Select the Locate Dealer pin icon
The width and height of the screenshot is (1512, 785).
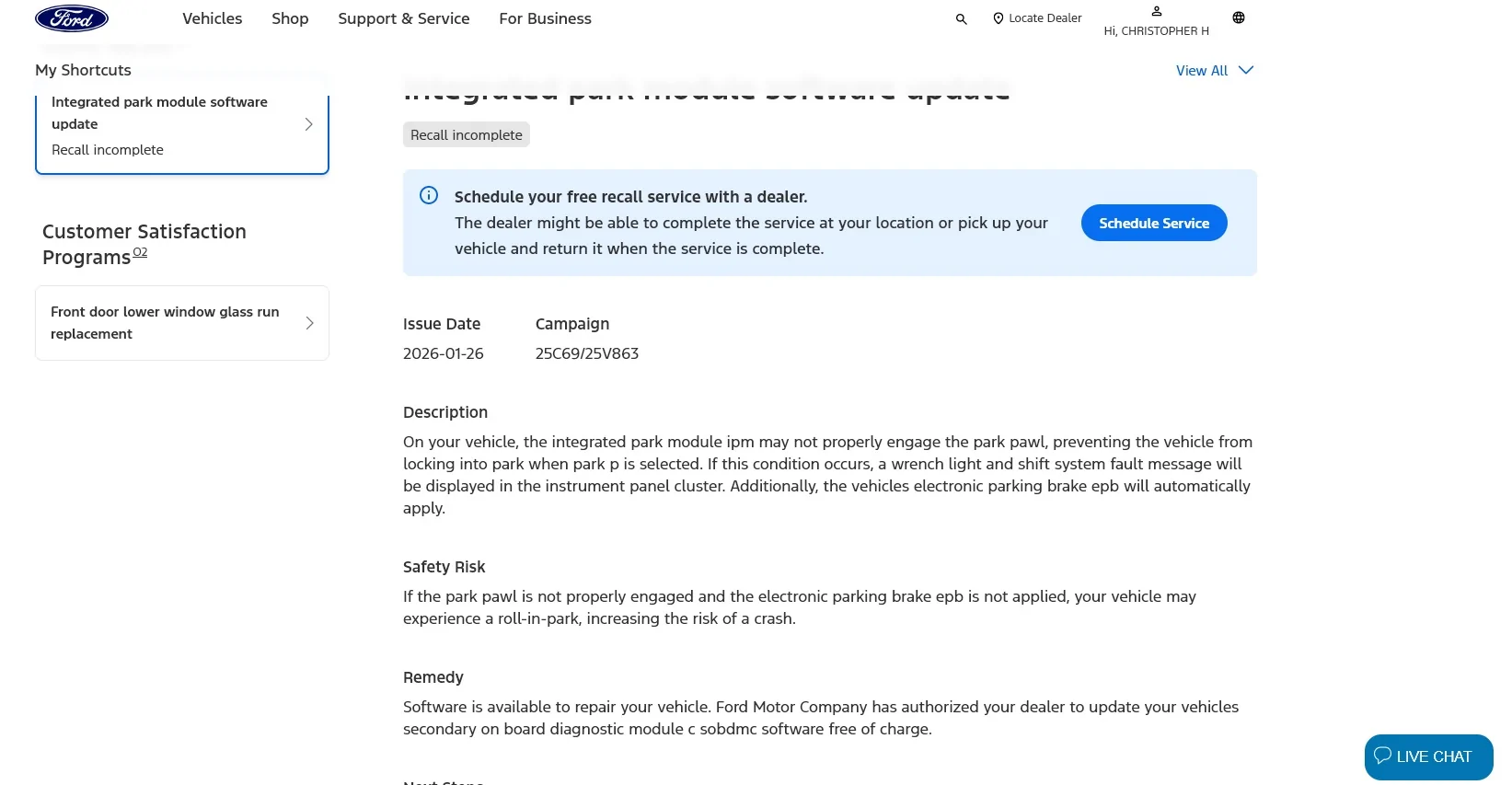pyautogui.click(x=998, y=18)
